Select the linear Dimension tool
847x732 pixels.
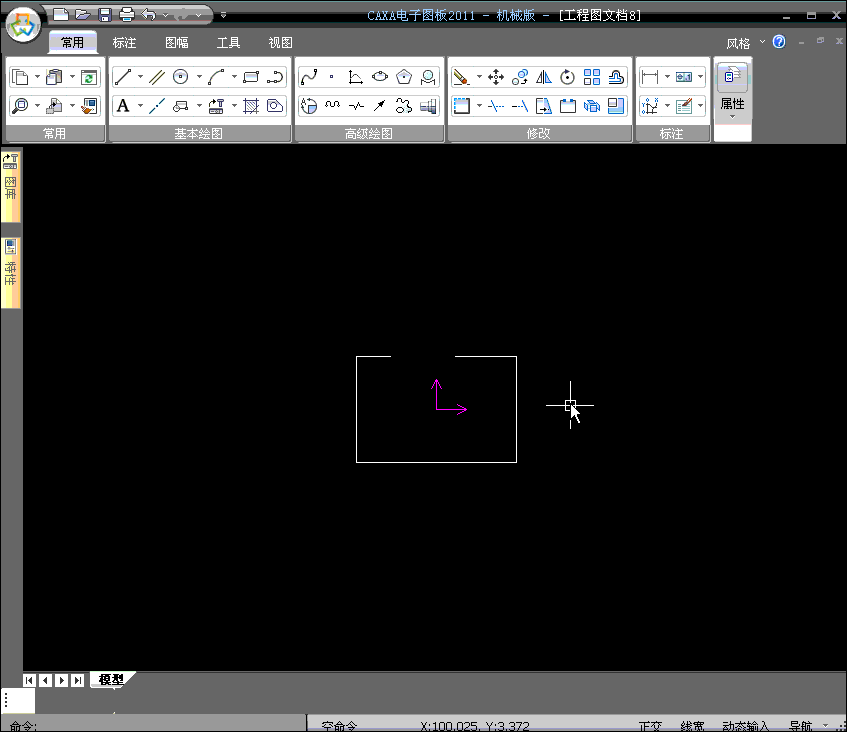pyautogui.click(x=649, y=77)
